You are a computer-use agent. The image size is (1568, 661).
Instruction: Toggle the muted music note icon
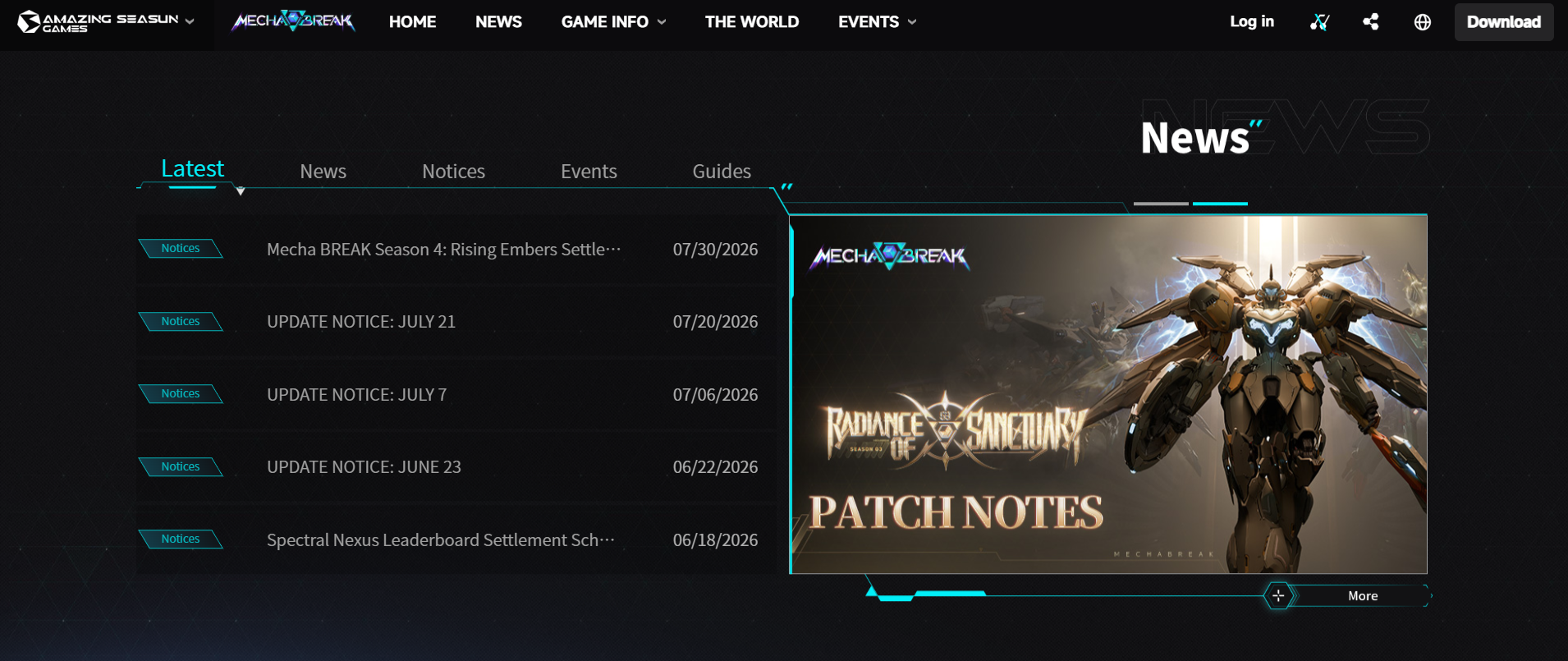coord(1319,22)
